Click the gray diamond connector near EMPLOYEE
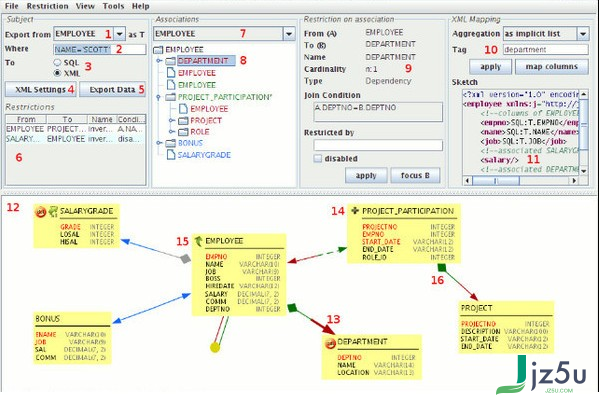Image resolution: width=599 pixels, height=395 pixels. pyautogui.click(x=185, y=259)
